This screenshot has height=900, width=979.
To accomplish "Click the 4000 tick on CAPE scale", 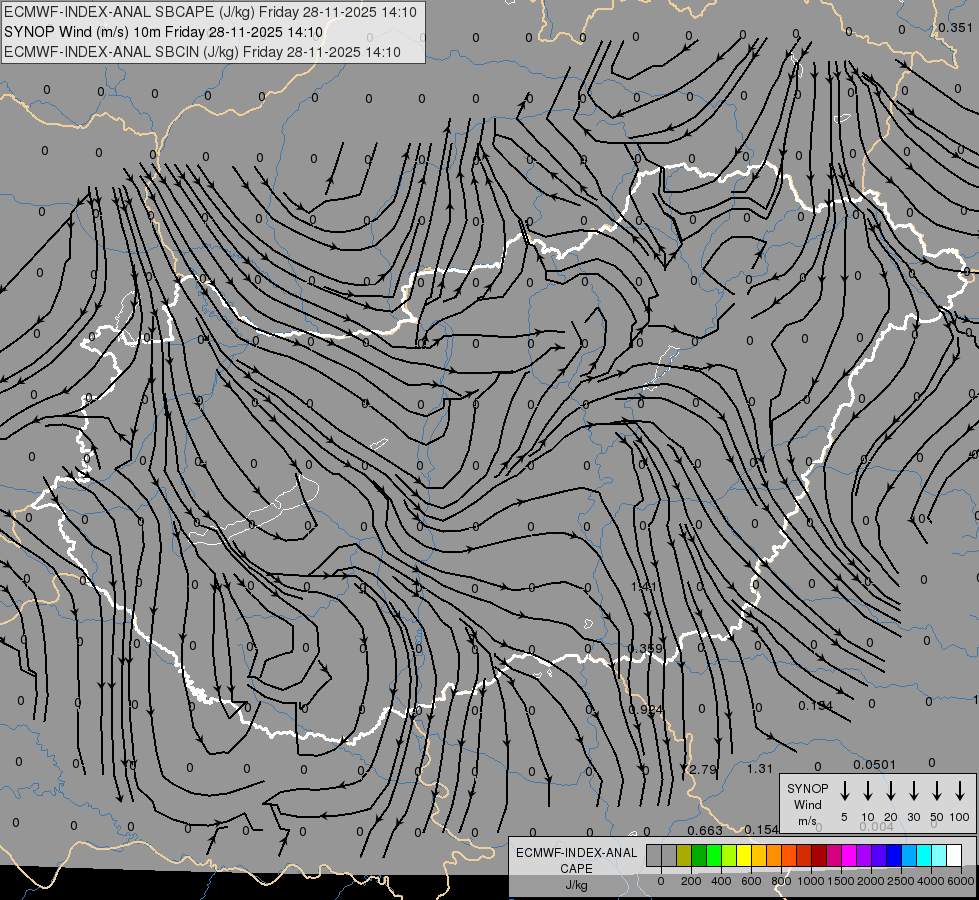I will click(931, 881).
